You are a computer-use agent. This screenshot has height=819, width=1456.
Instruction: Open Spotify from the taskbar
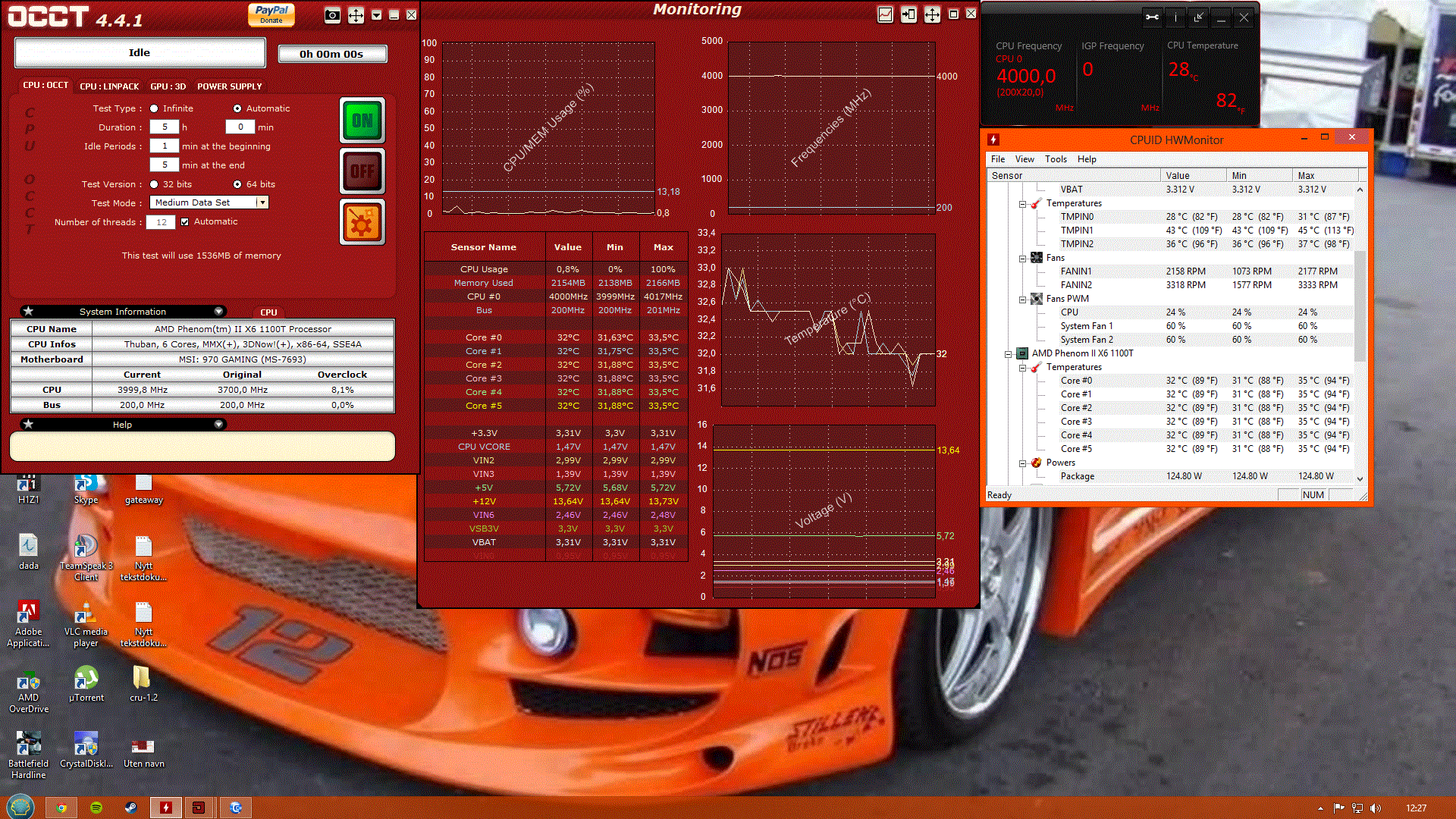pos(96,808)
